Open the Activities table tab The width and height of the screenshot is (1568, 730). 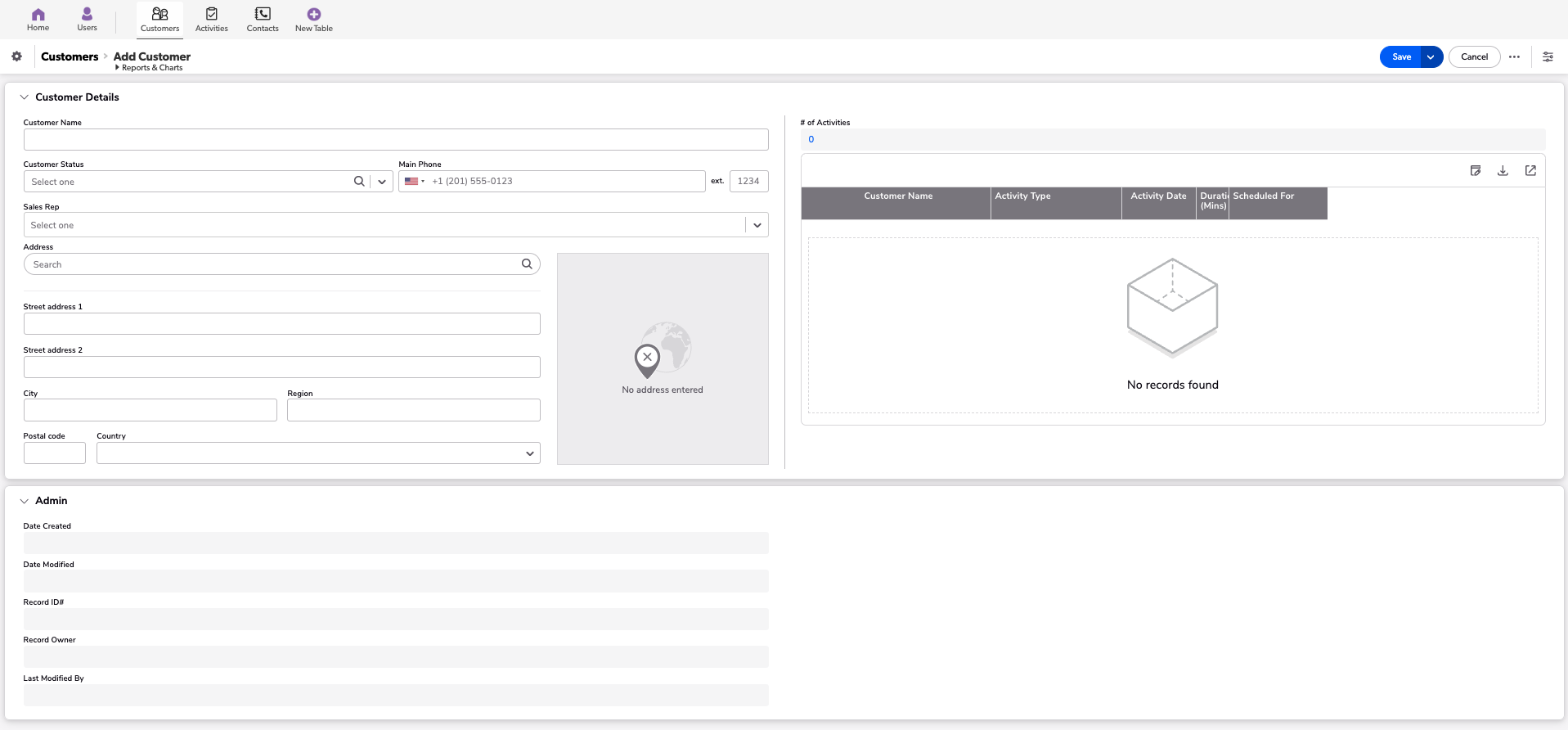click(x=211, y=20)
